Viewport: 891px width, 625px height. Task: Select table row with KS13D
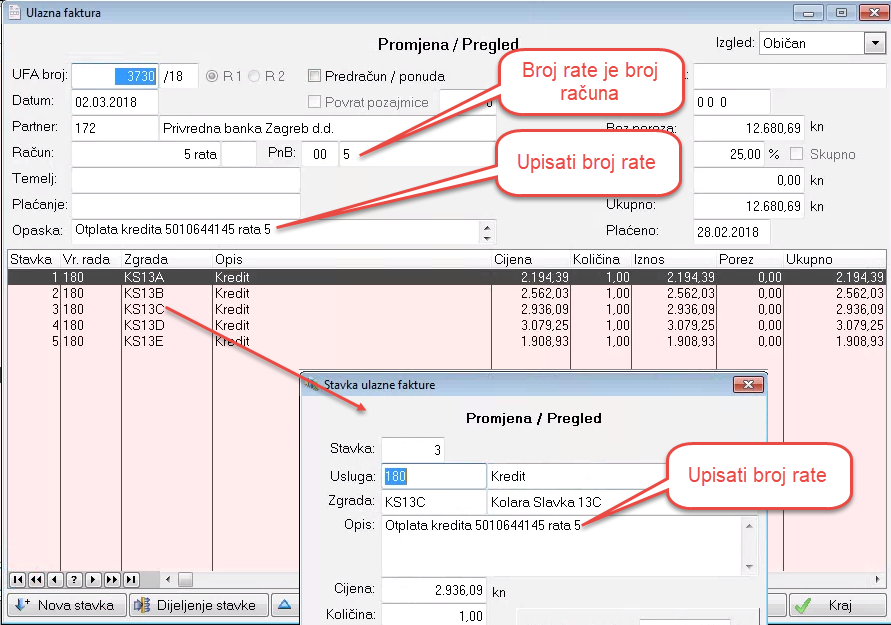[x=446, y=325]
